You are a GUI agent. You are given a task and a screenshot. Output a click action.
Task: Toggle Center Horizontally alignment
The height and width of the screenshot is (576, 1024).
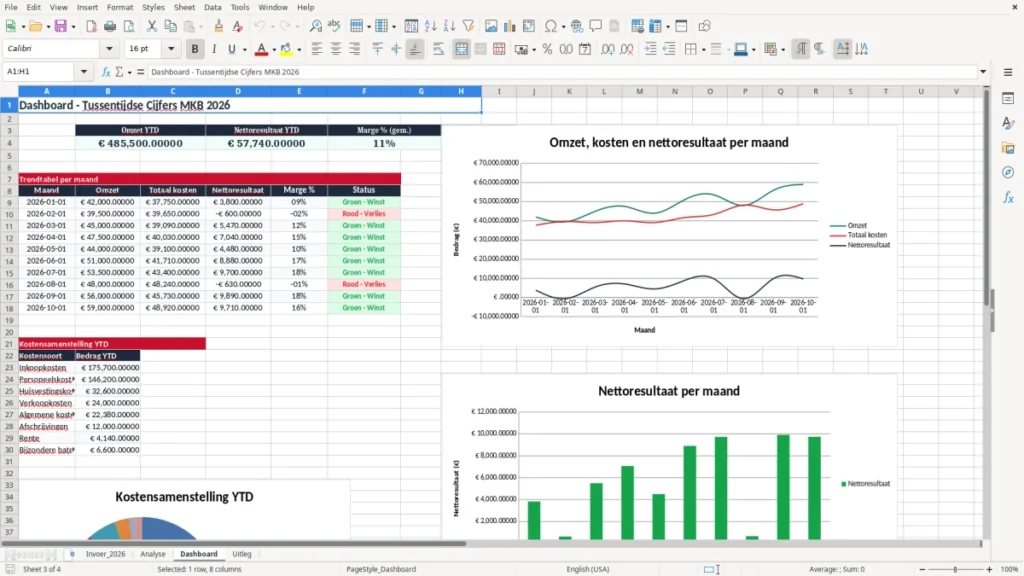pos(336,49)
